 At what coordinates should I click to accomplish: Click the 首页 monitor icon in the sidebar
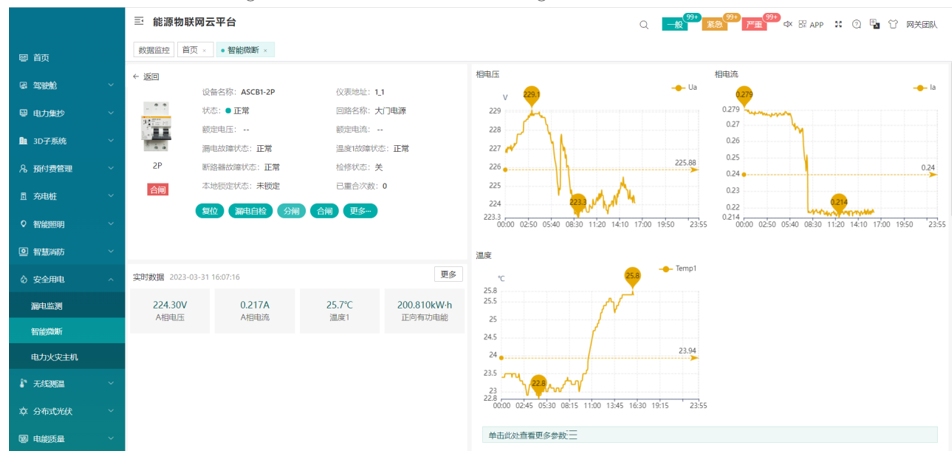pyautogui.click(x=24, y=58)
